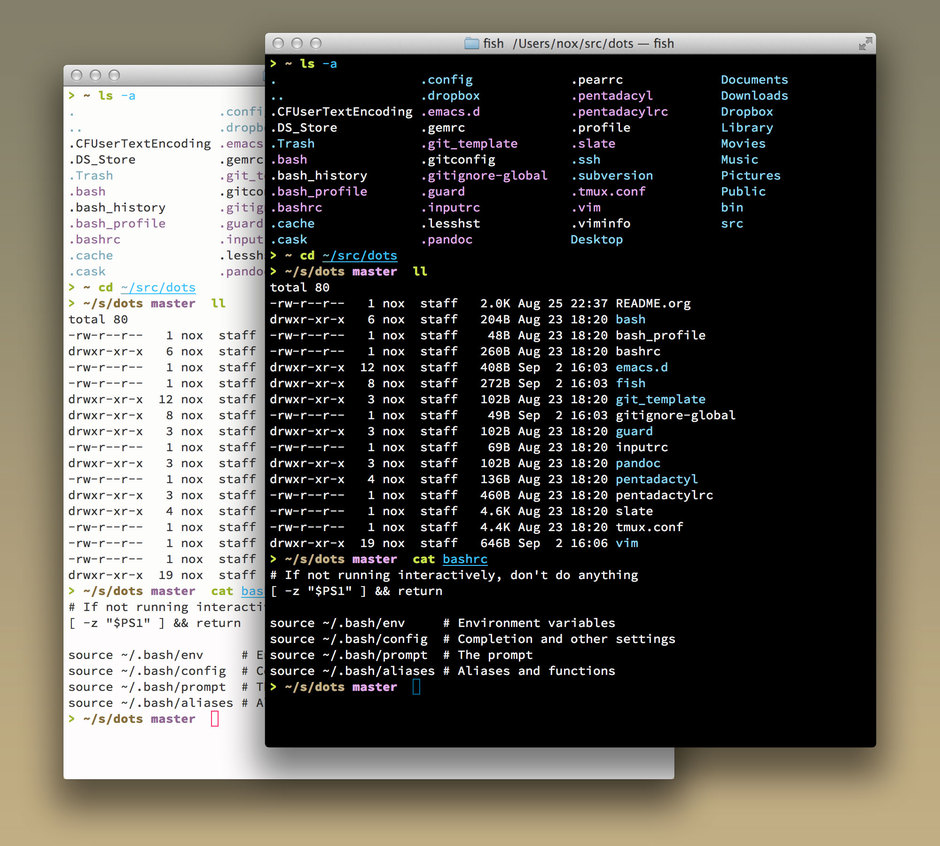Click the ~/src/dots path in dark terminal
The height and width of the screenshot is (846, 940).
360,255
